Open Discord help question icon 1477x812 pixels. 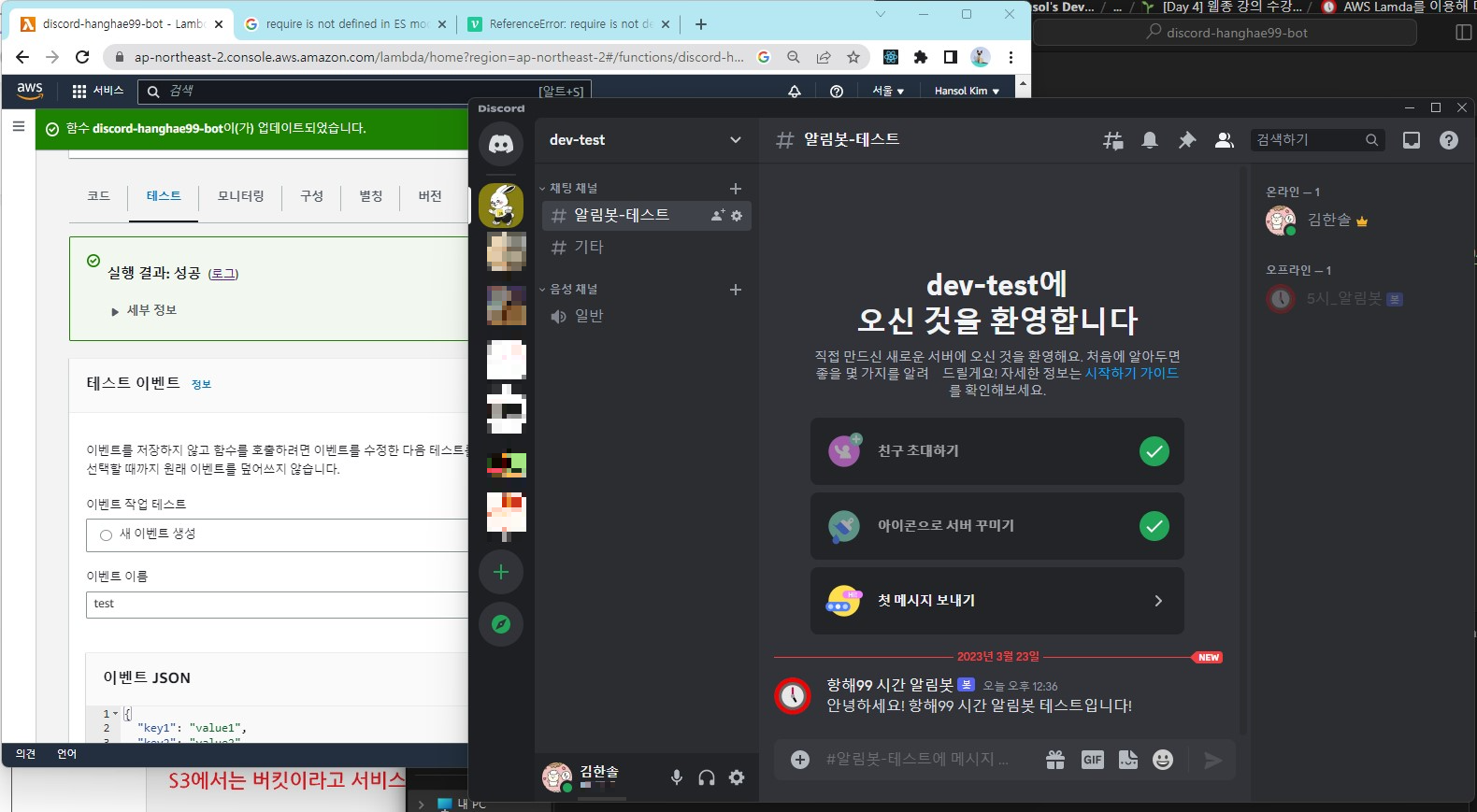pos(1449,140)
